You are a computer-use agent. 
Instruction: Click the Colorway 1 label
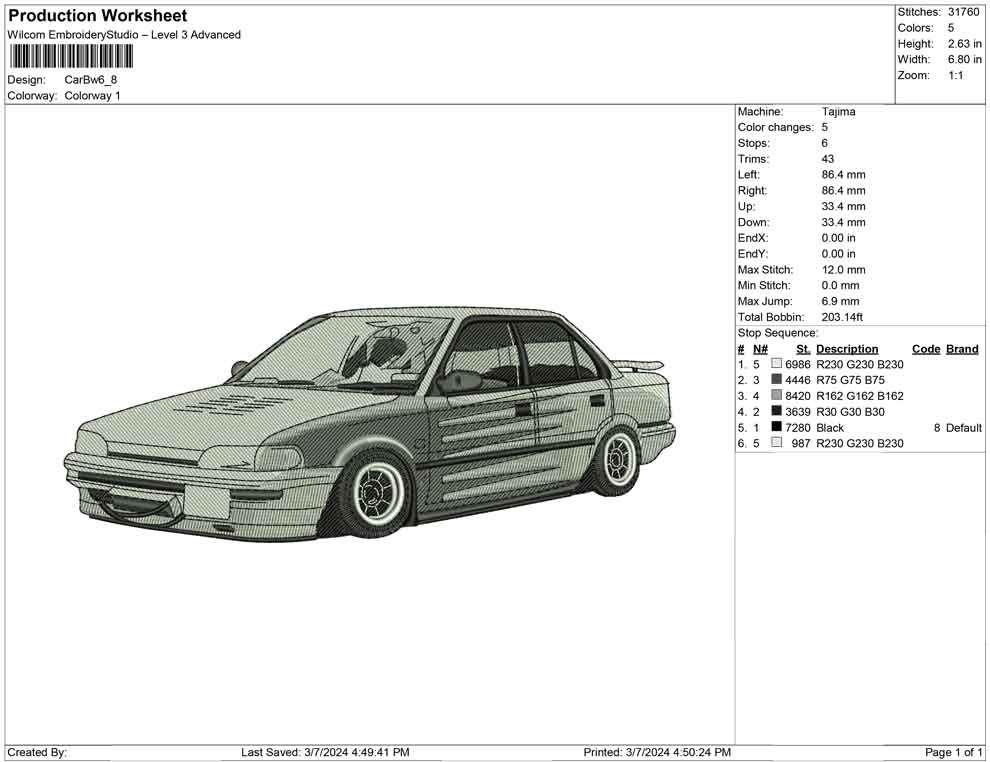(95, 96)
